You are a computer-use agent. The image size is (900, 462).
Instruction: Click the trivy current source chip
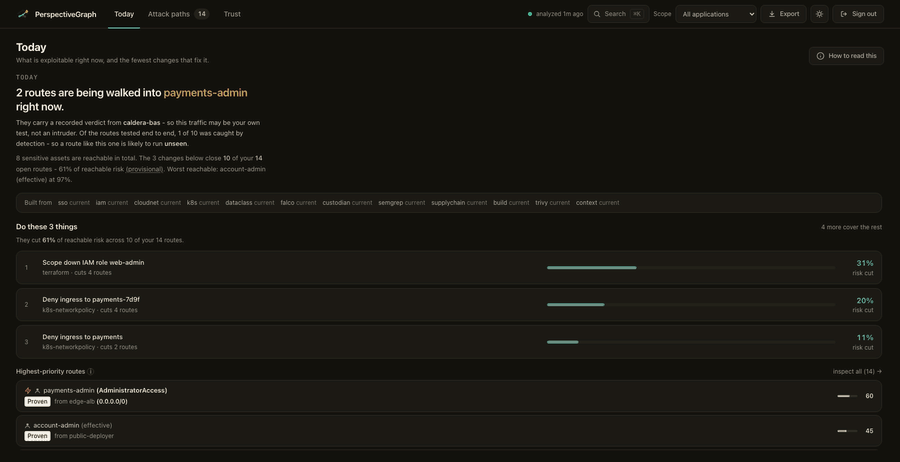(553, 203)
